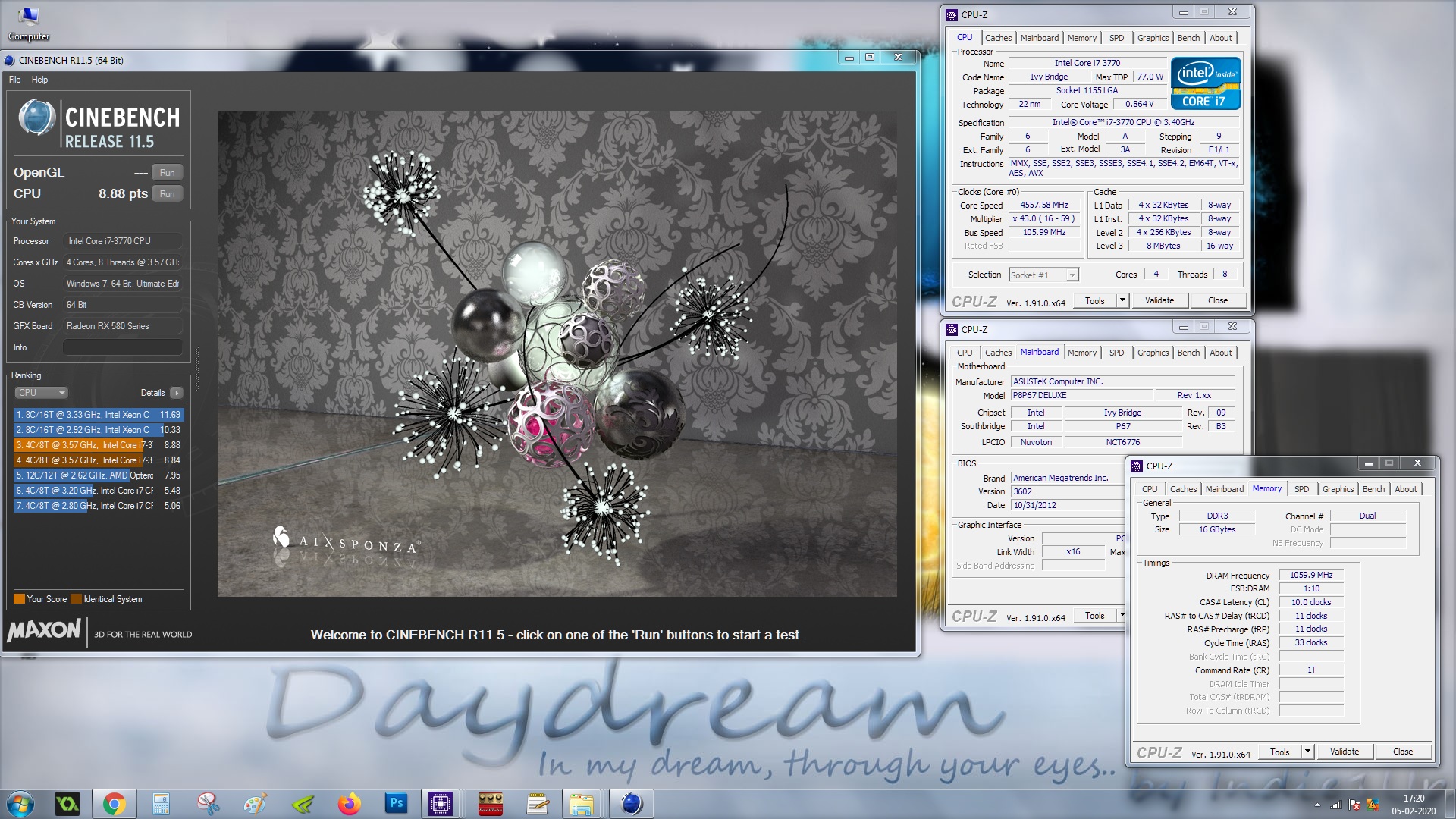
Task: Open the amplifier app taskbar icon
Action: 491,804
